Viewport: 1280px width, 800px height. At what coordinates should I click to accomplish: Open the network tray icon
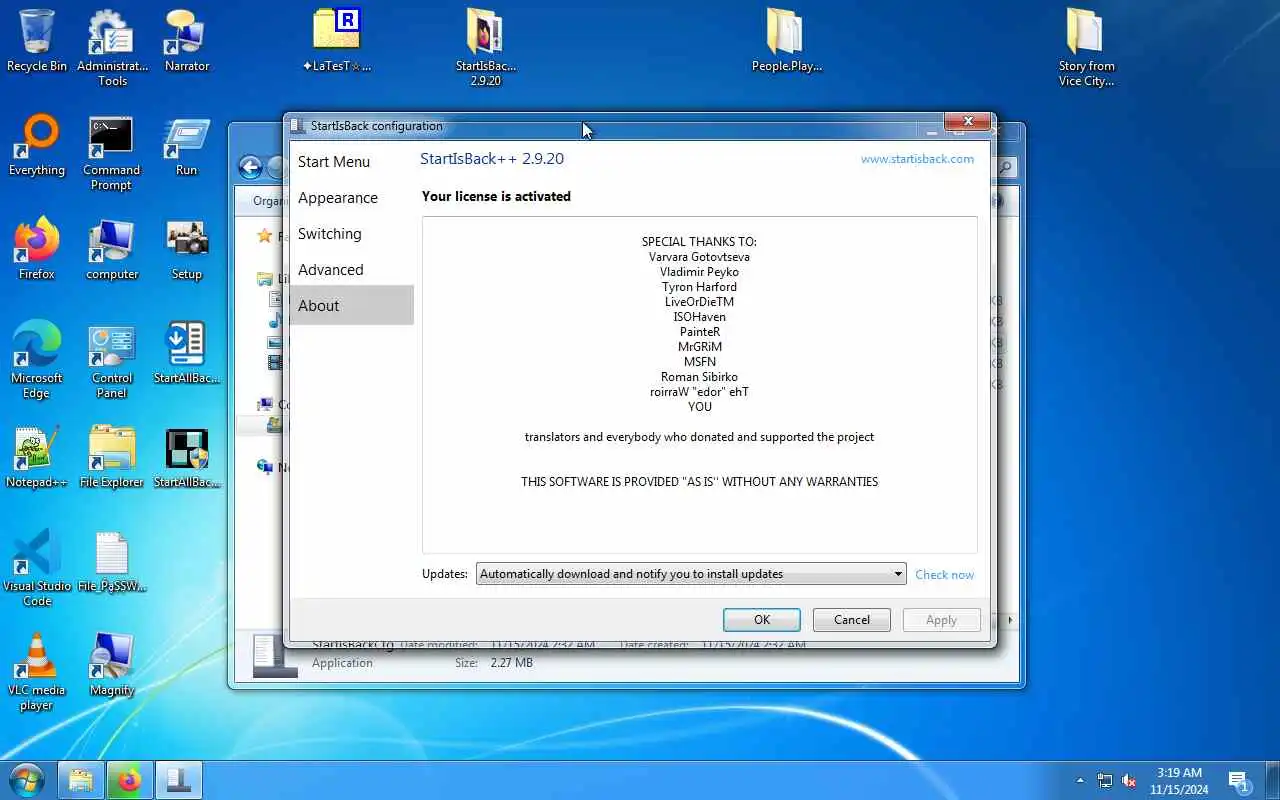click(x=1105, y=781)
